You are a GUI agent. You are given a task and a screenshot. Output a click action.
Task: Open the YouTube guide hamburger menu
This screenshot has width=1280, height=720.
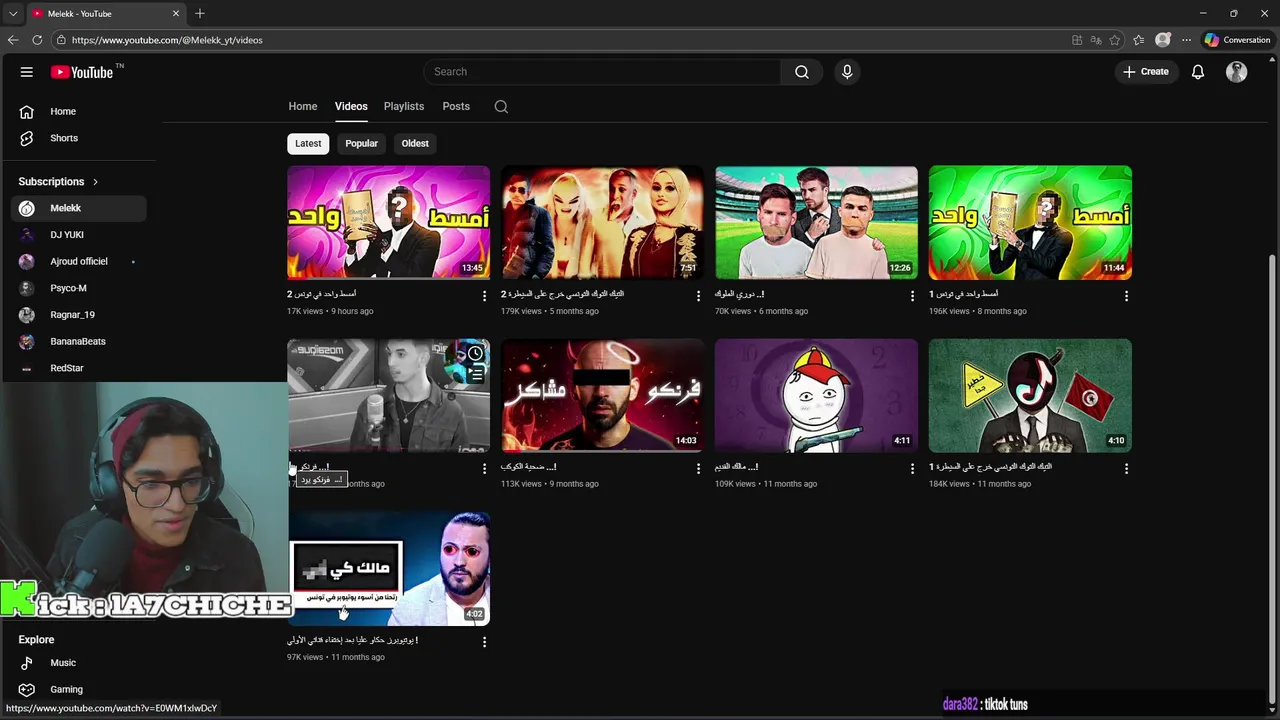coord(27,72)
